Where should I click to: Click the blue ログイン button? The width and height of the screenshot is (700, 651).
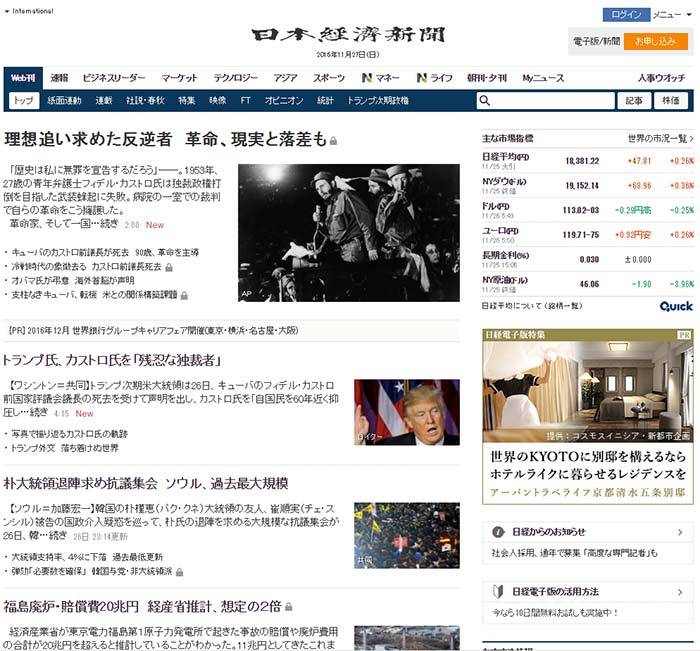(x=626, y=15)
